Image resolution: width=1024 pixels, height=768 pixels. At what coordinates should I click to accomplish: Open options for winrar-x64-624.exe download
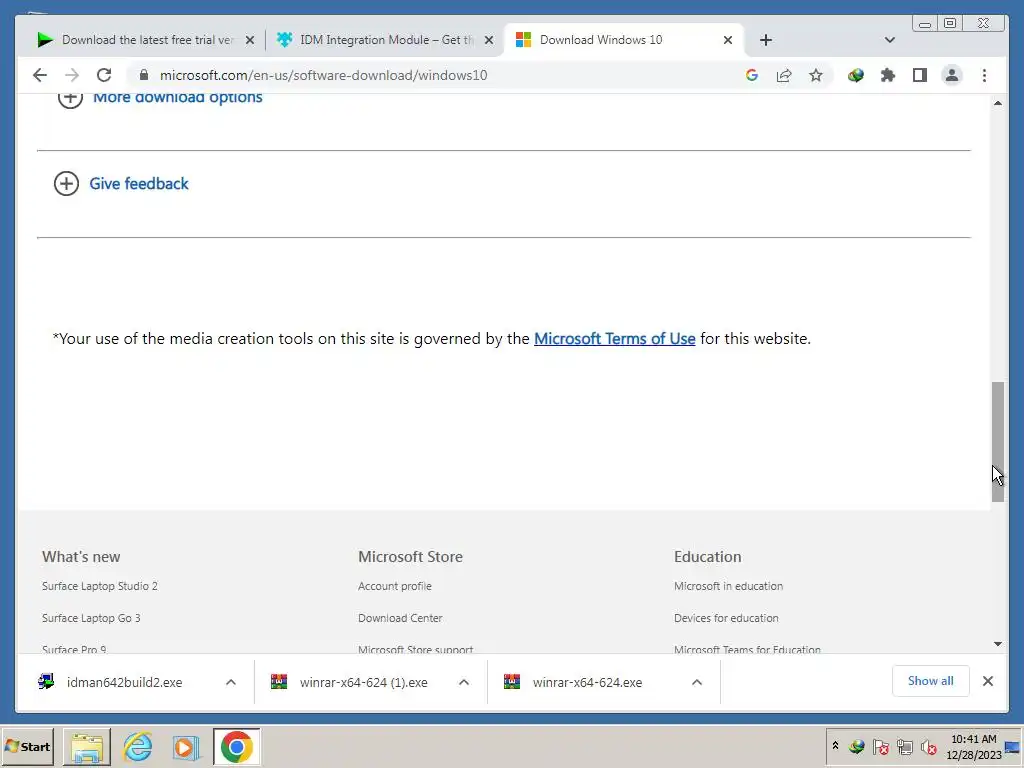[697, 682]
